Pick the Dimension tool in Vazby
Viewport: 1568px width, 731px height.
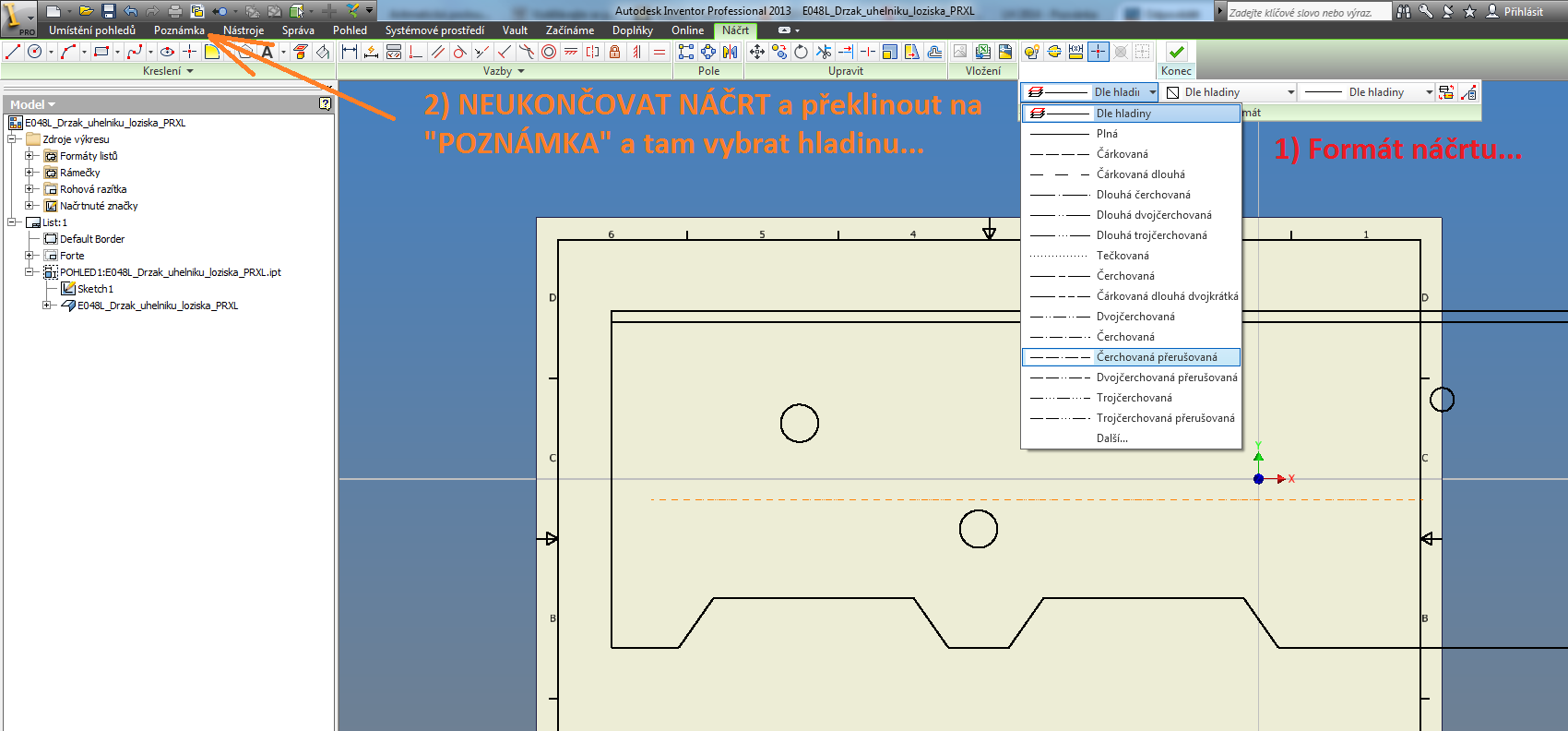tap(350, 52)
